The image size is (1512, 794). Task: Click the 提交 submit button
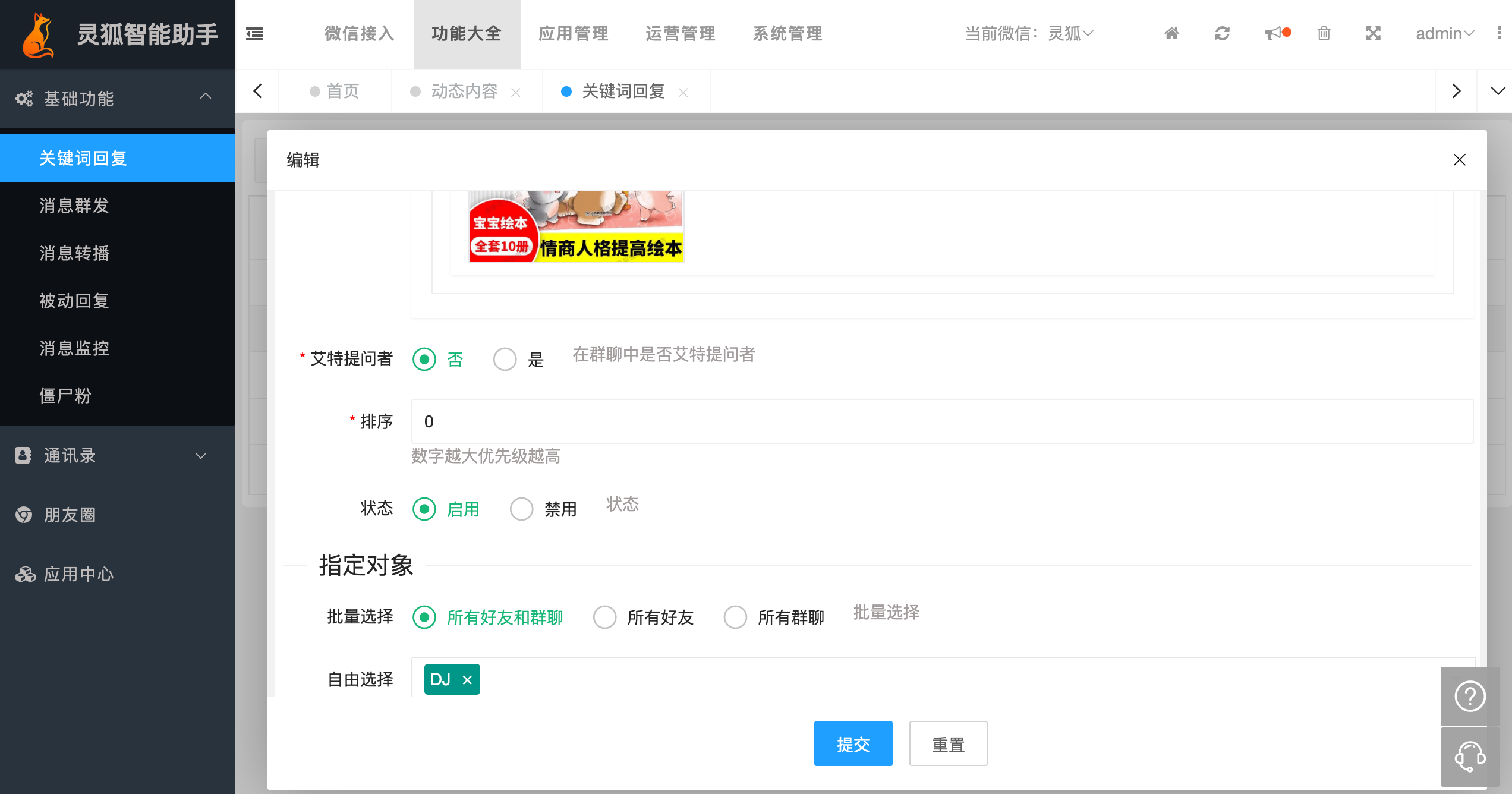click(x=853, y=744)
